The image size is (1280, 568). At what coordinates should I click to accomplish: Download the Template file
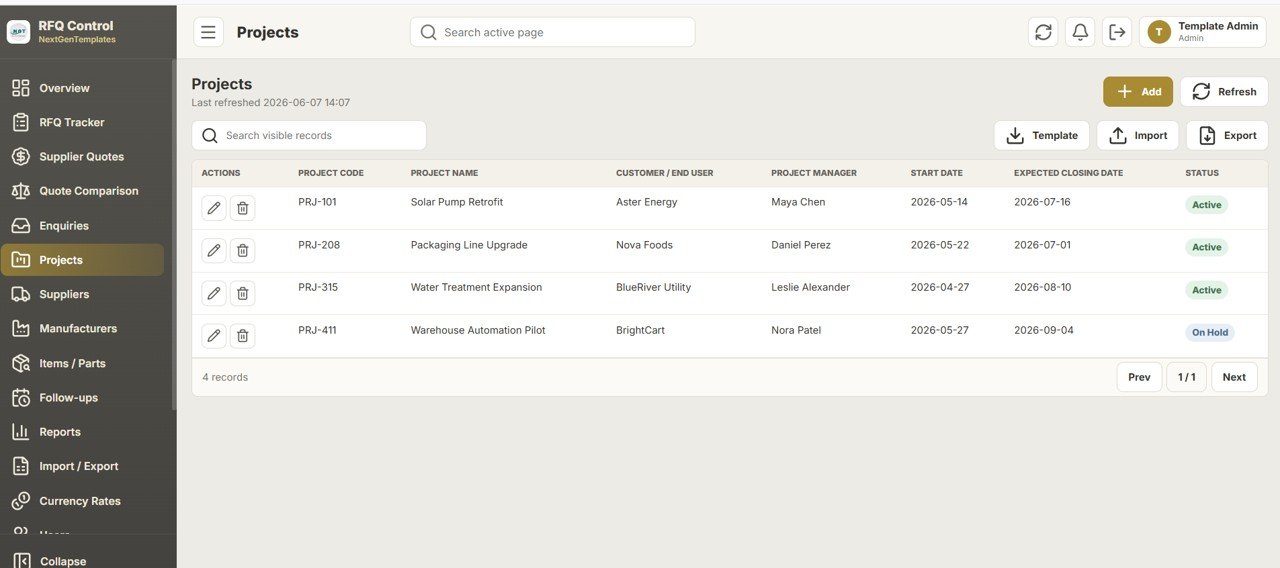pos(1042,136)
